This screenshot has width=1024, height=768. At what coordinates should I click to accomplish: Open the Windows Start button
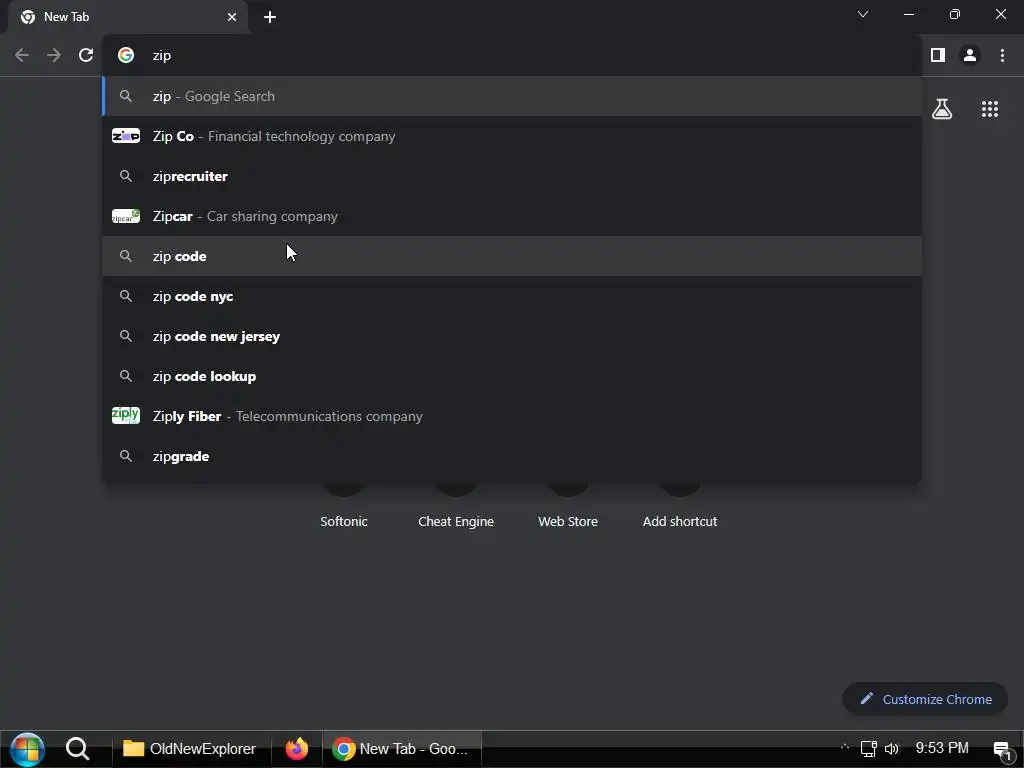click(x=27, y=749)
